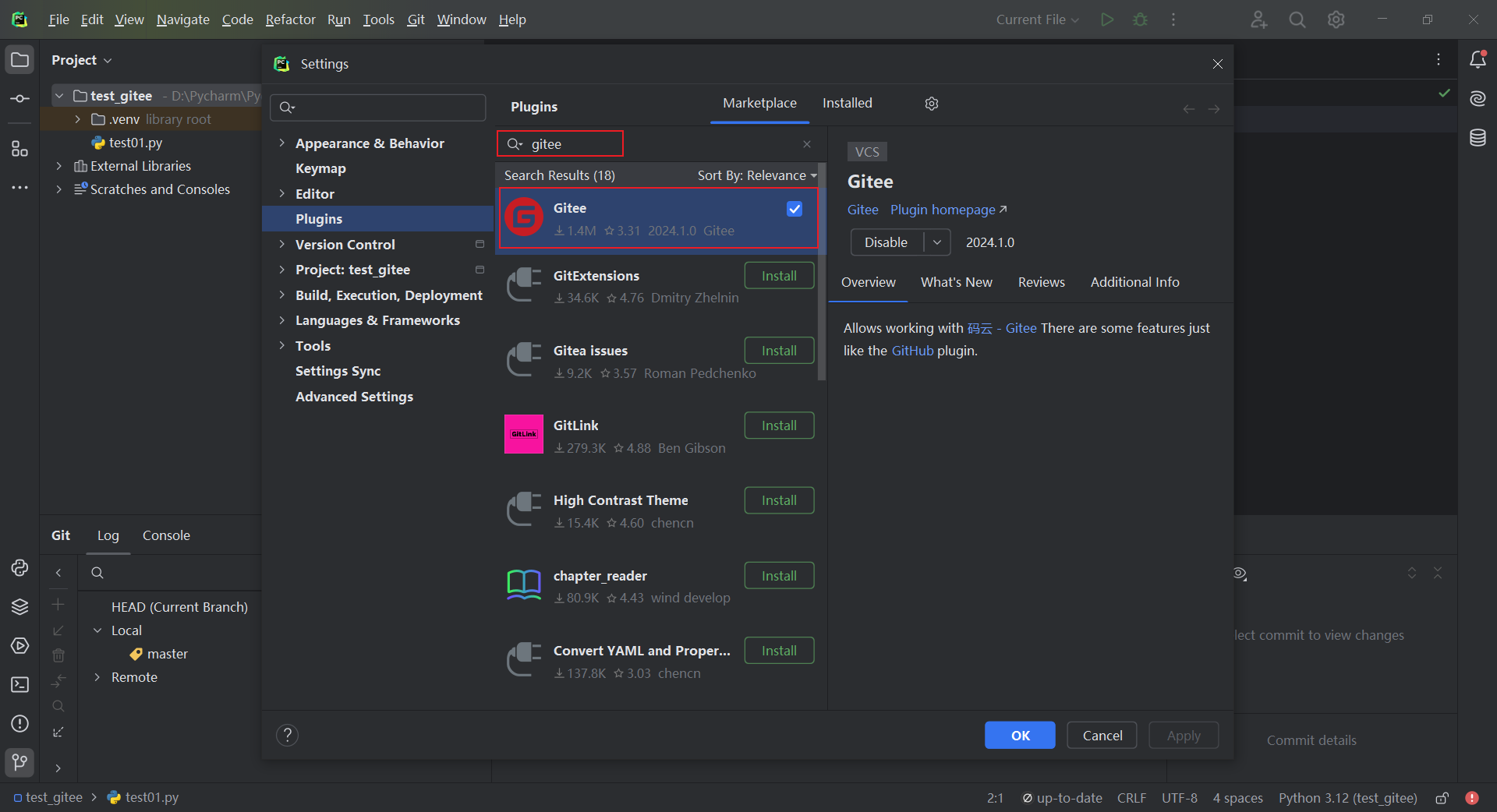
Task: Click the plugins manage gear icon
Action: (x=932, y=104)
